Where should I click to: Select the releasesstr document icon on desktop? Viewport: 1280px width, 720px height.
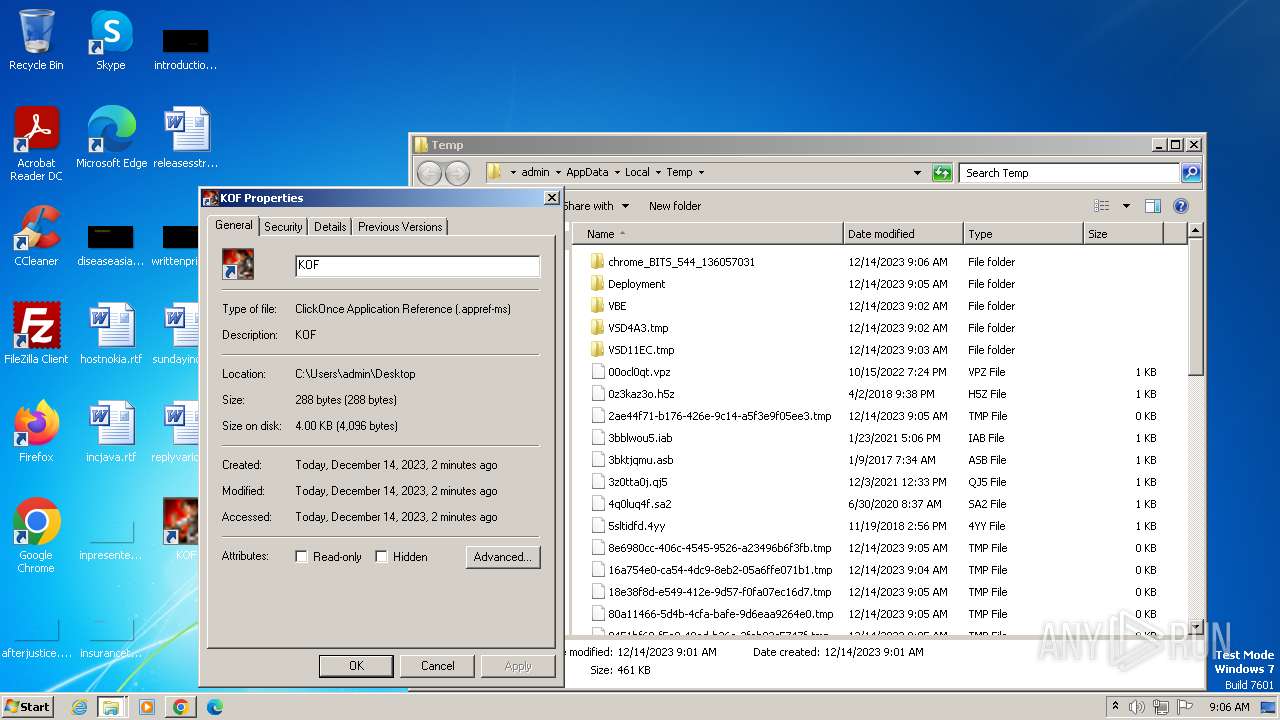tap(186, 138)
